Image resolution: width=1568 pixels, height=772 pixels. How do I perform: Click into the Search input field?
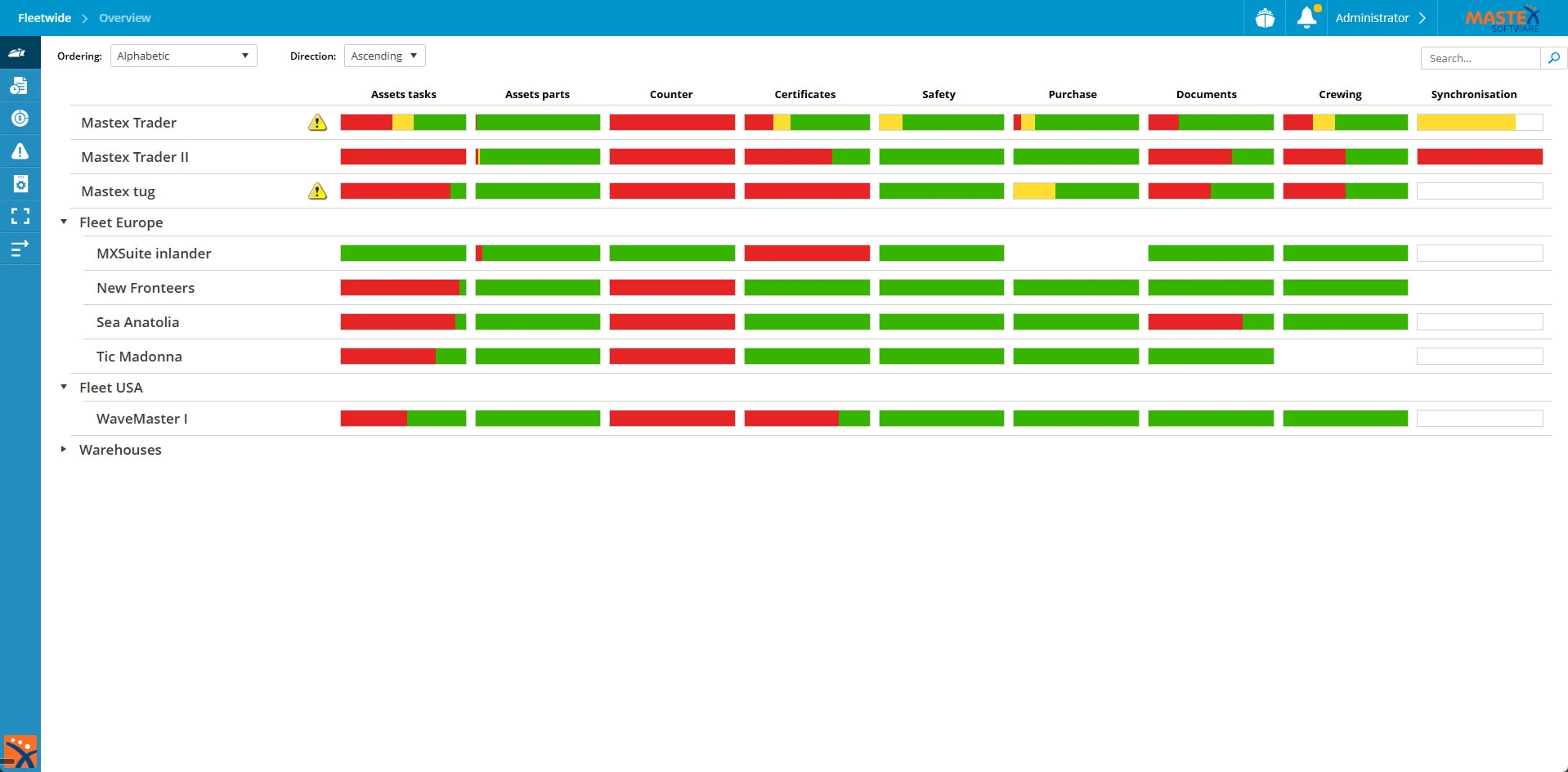tap(1480, 58)
